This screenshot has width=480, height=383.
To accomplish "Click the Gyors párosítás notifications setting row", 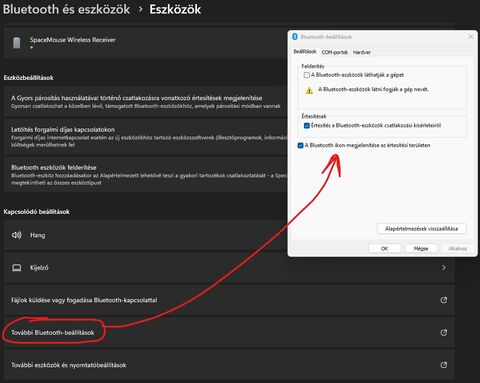I will pos(146,101).
